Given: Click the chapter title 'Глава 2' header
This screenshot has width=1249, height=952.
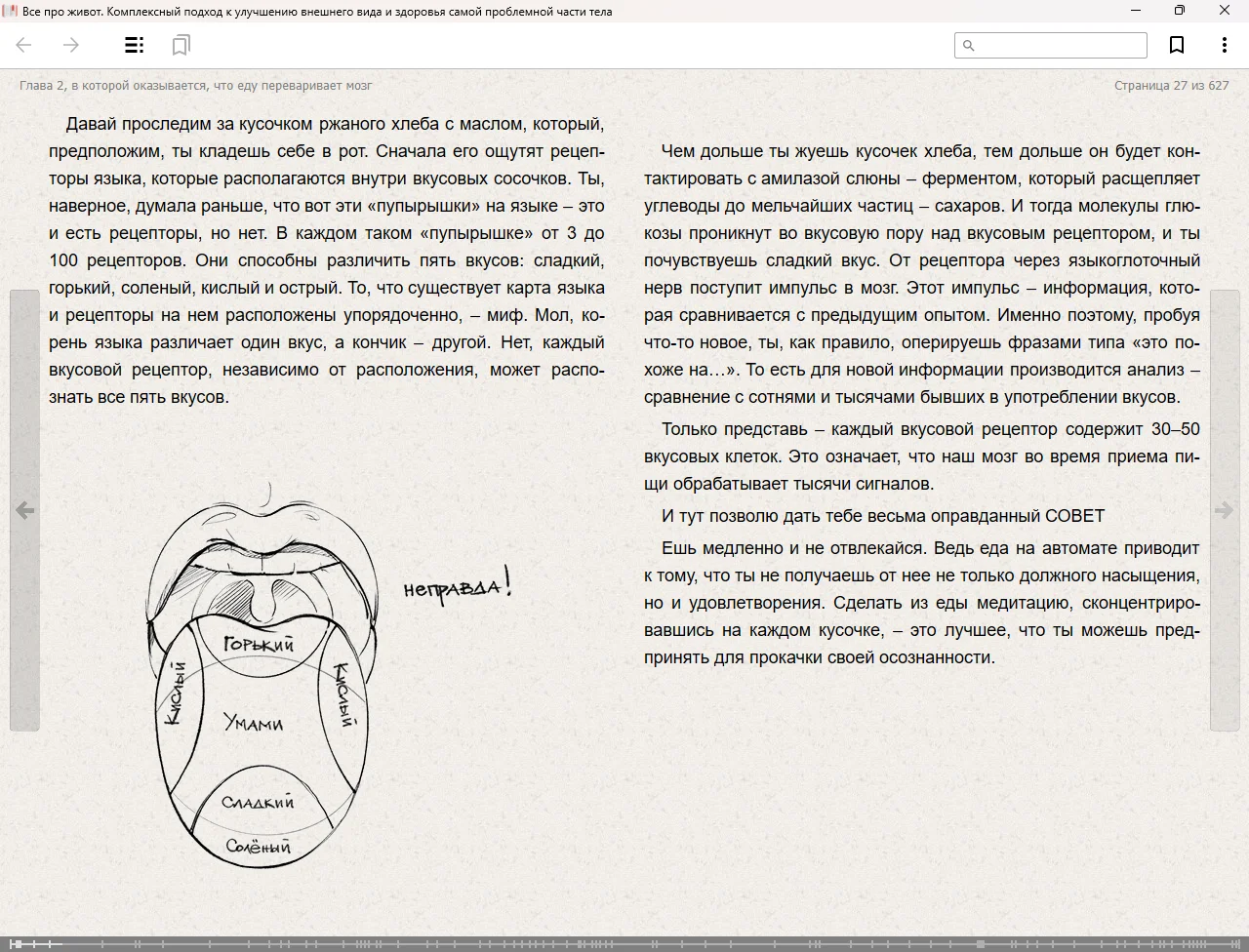Looking at the screenshot, I should (195, 86).
